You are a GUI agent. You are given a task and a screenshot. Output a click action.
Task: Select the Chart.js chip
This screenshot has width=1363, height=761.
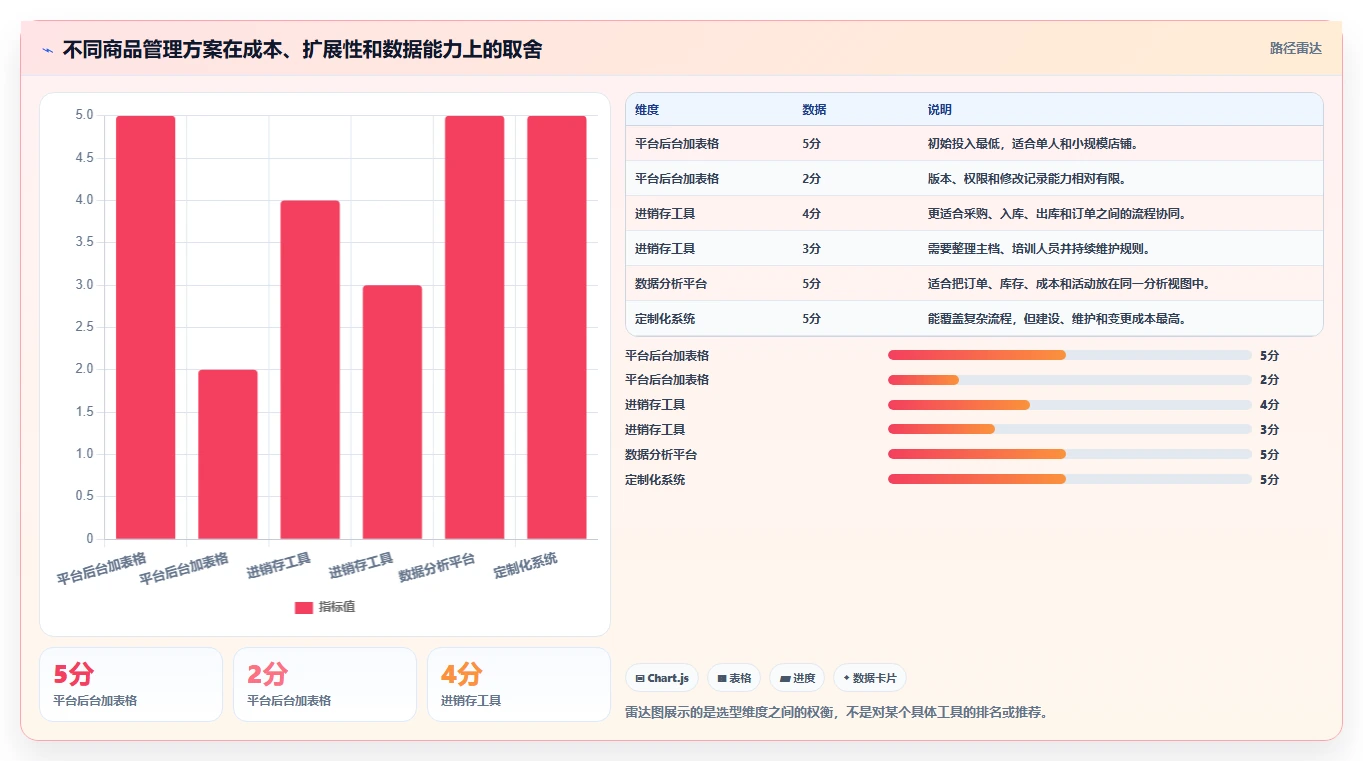pyautogui.click(x=662, y=678)
